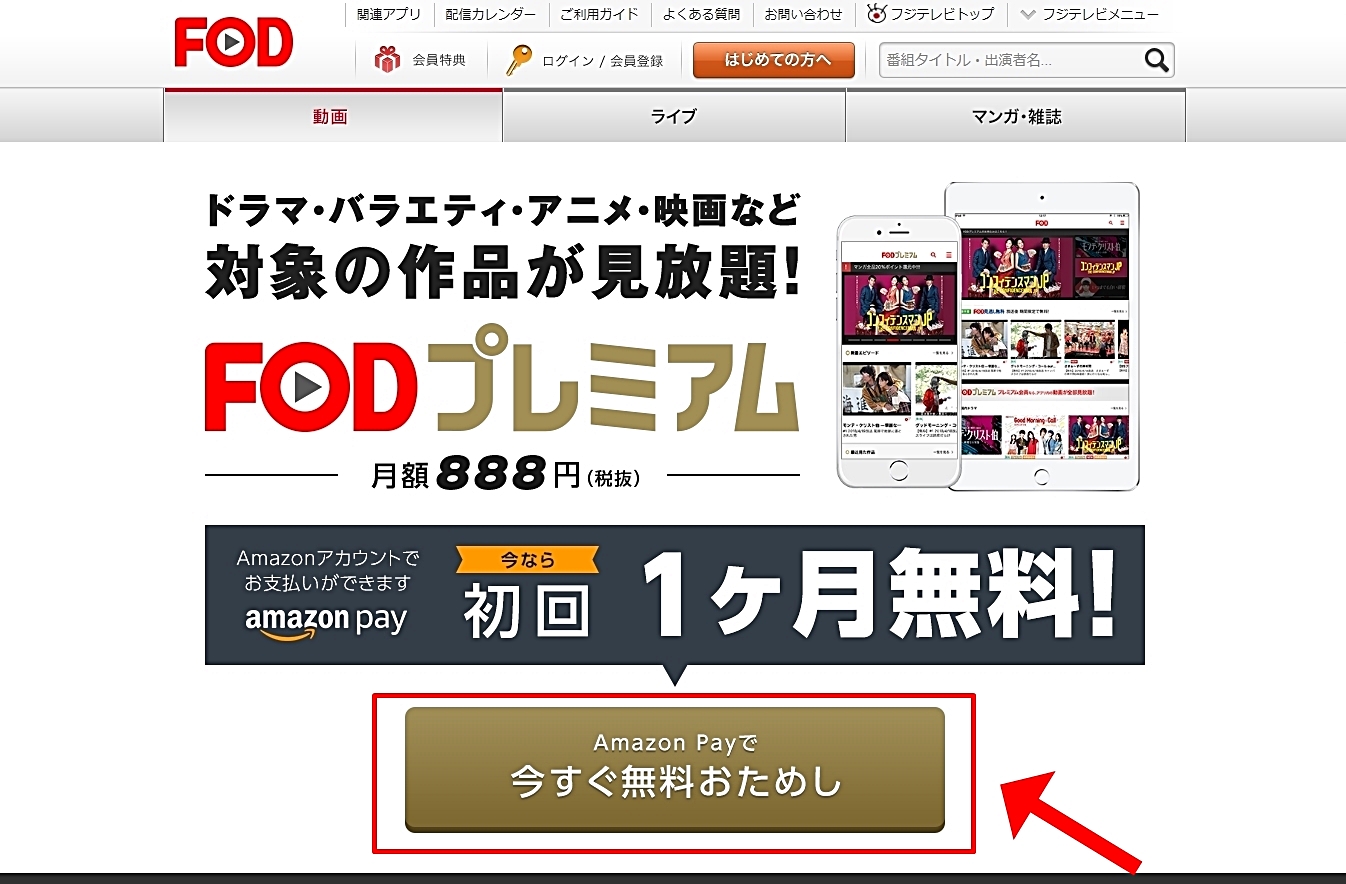
Task: Click the FOD logo in the header
Action: pos(234,42)
